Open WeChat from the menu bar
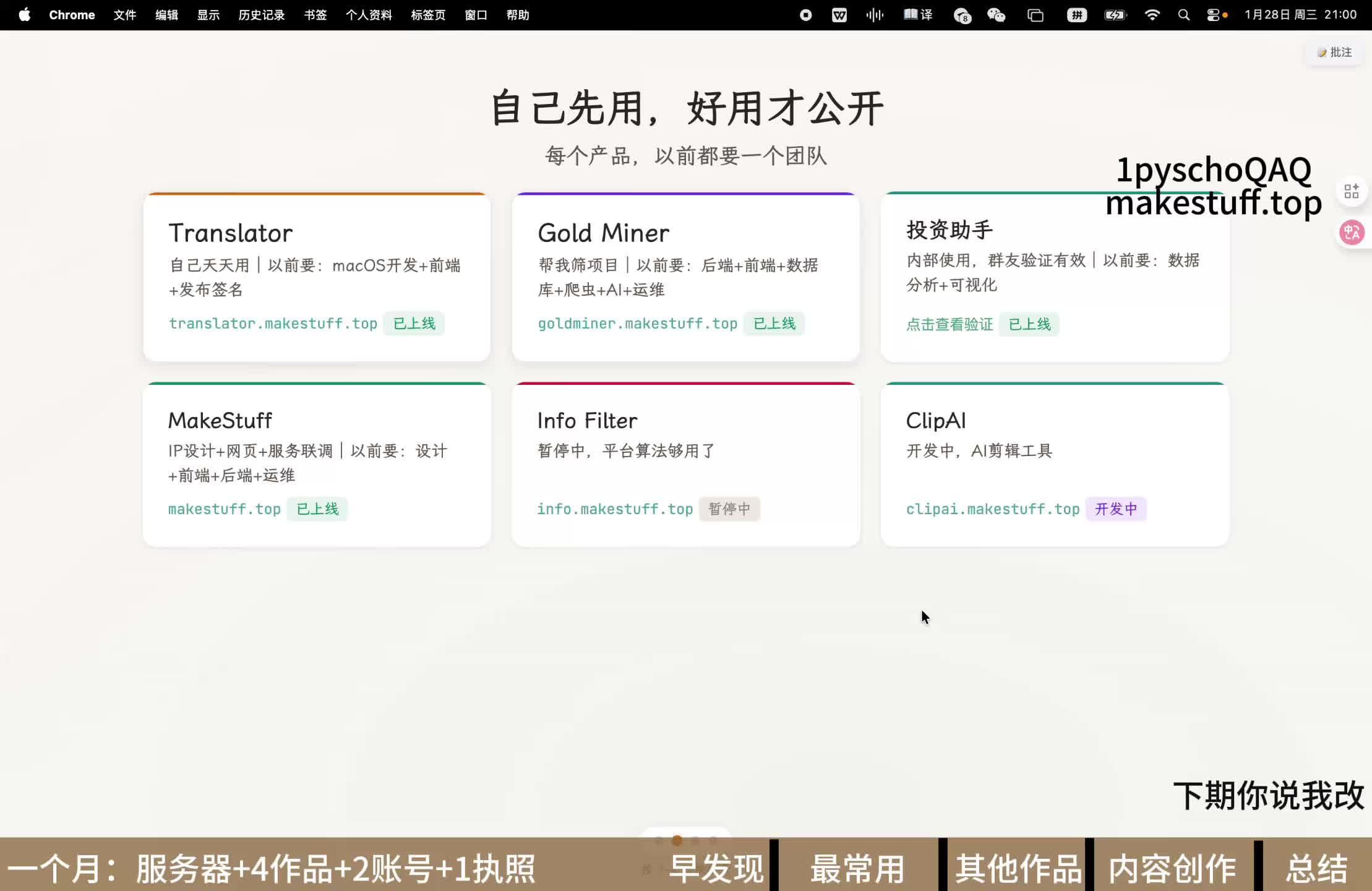The width and height of the screenshot is (1372, 891). click(996, 14)
